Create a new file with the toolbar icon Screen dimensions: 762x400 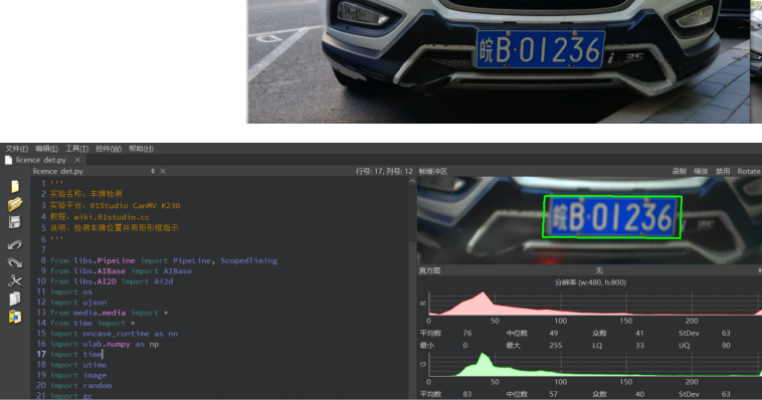point(15,187)
